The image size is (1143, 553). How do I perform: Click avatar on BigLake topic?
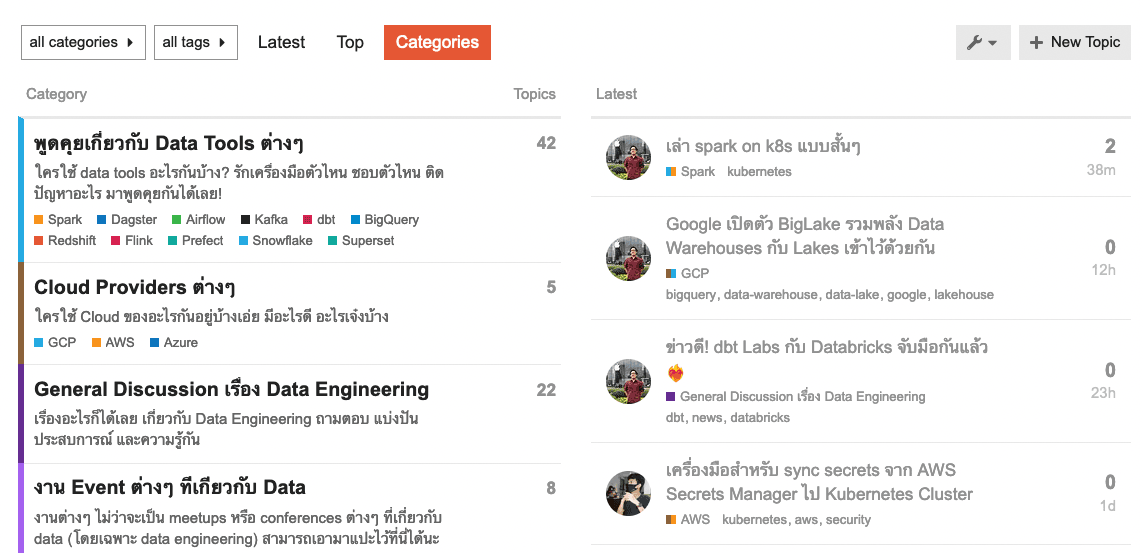(629, 258)
